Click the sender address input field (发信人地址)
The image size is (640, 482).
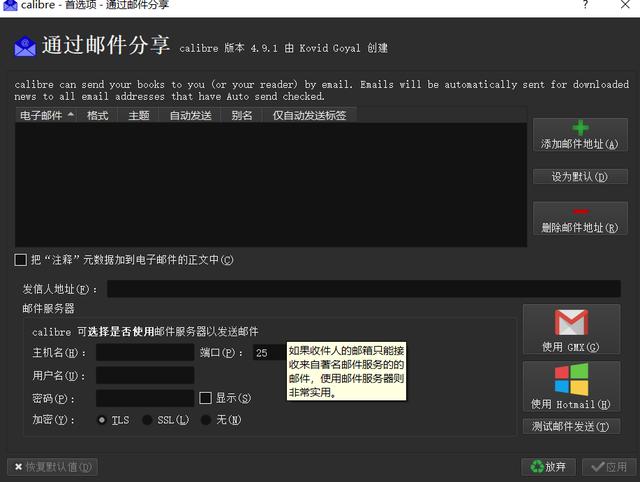click(364, 289)
